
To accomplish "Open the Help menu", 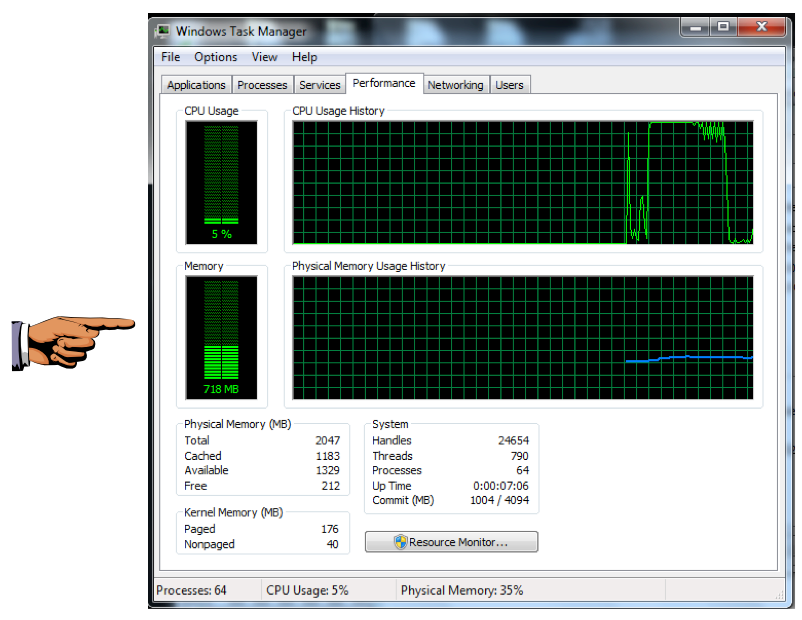I will 304,57.
